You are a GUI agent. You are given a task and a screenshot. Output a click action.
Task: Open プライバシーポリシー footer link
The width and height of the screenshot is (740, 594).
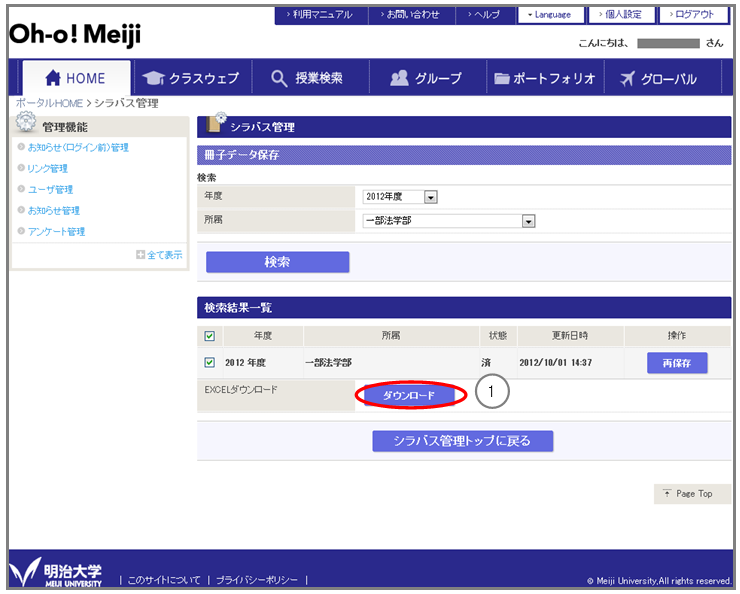[x=257, y=580]
